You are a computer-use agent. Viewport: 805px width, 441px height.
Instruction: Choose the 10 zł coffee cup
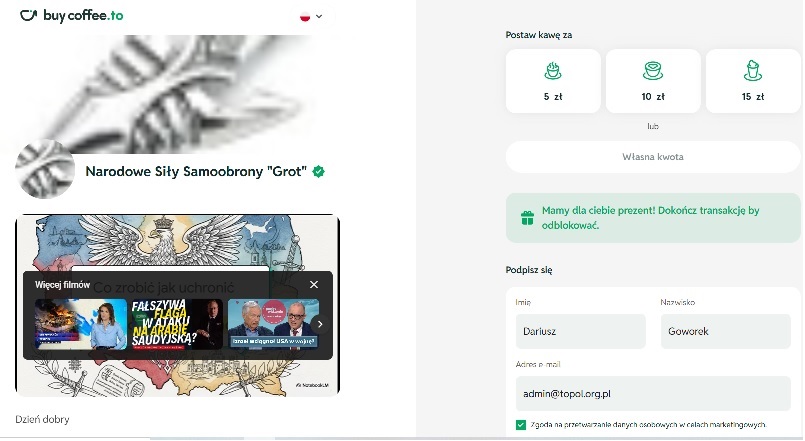tap(653, 81)
